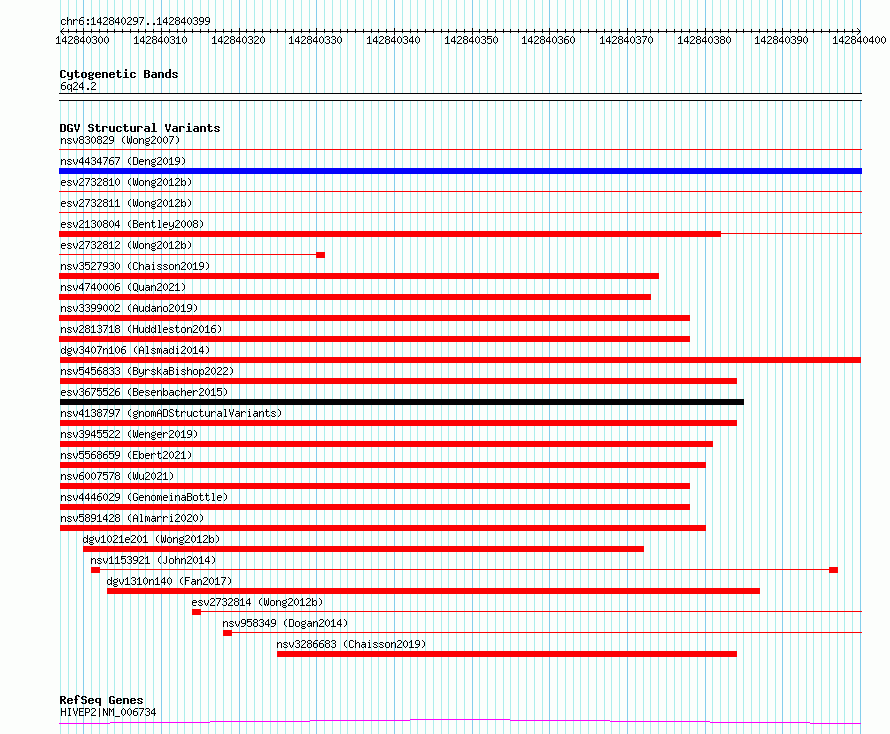Click ruler position 142840340
Image resolution: width=890 pixels, height=734 pixels.
393,40
